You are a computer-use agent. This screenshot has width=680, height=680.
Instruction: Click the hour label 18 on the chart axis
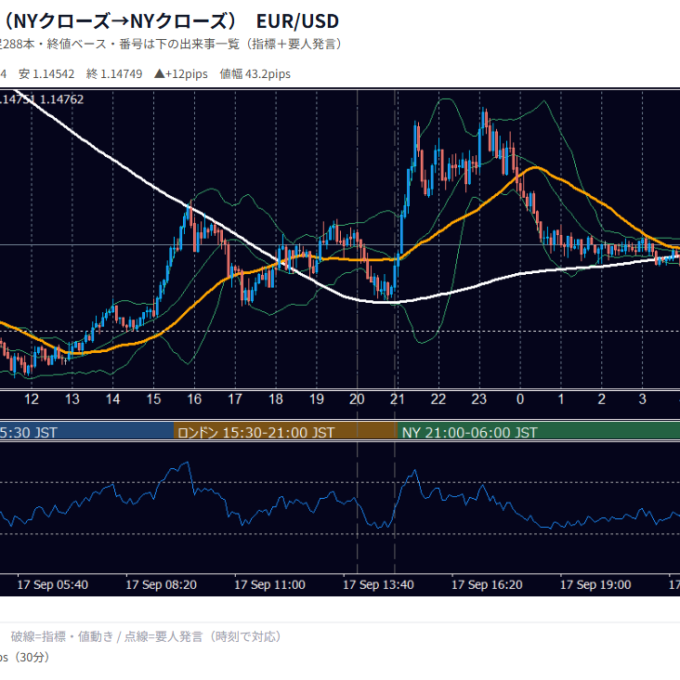[x=276, y=399]
